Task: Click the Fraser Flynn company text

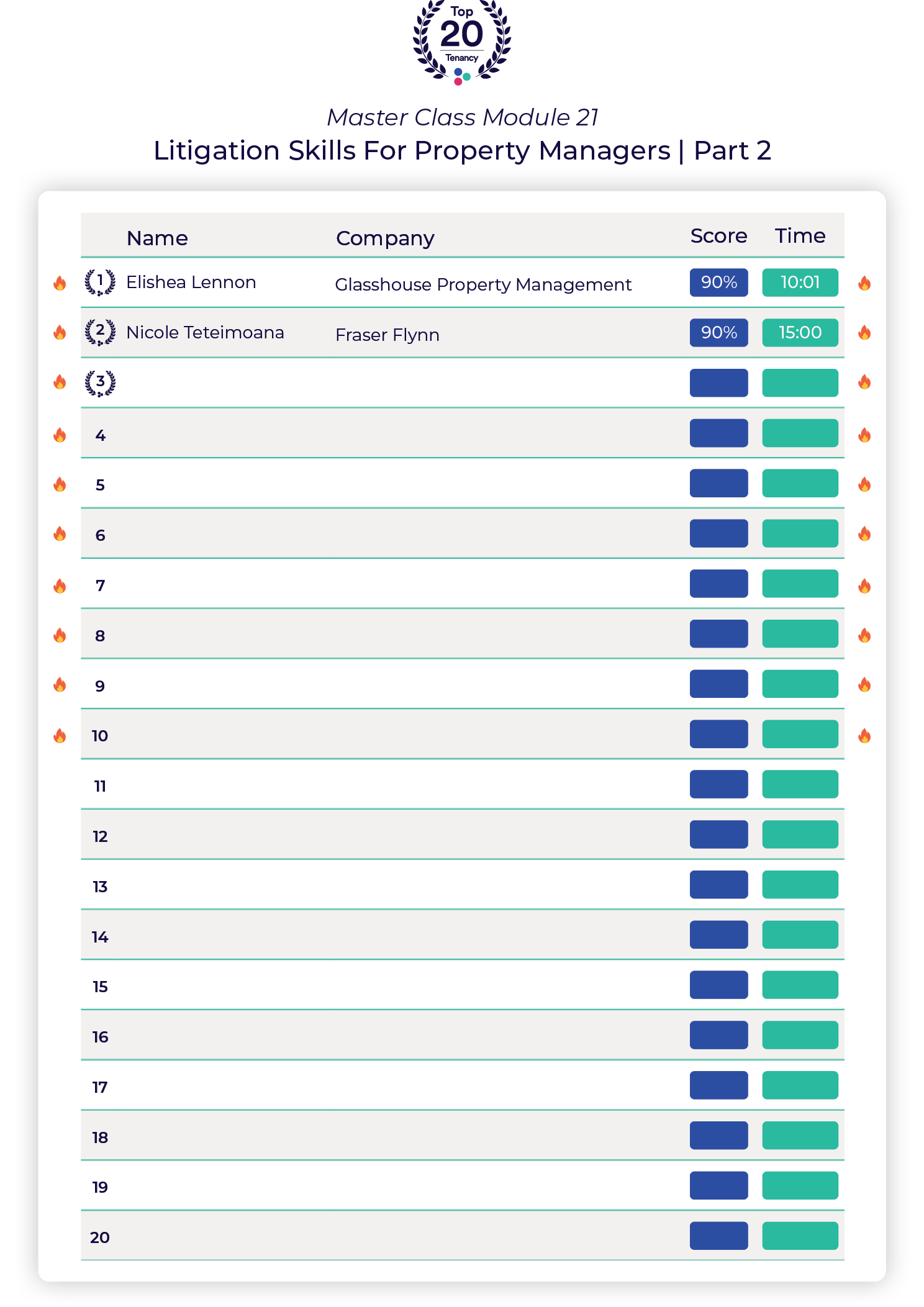Action: point(387,335)
